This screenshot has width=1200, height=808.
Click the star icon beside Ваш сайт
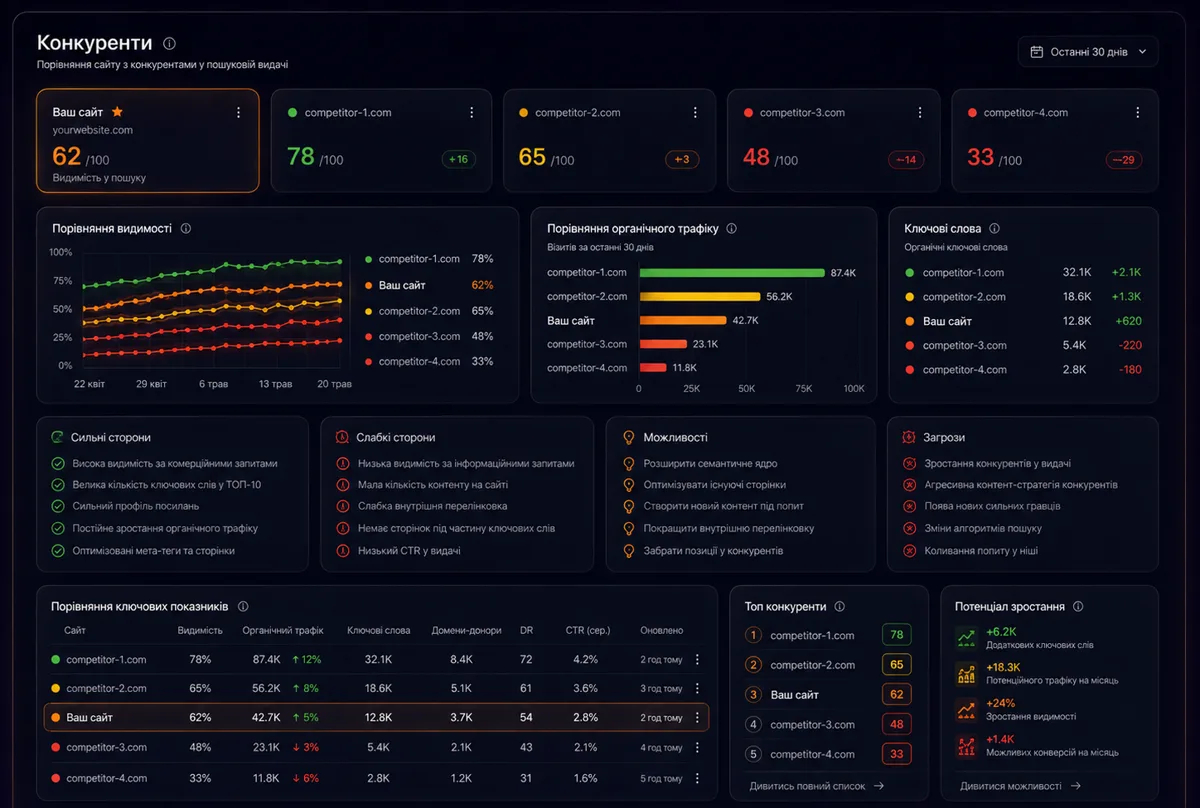(117, 112)
